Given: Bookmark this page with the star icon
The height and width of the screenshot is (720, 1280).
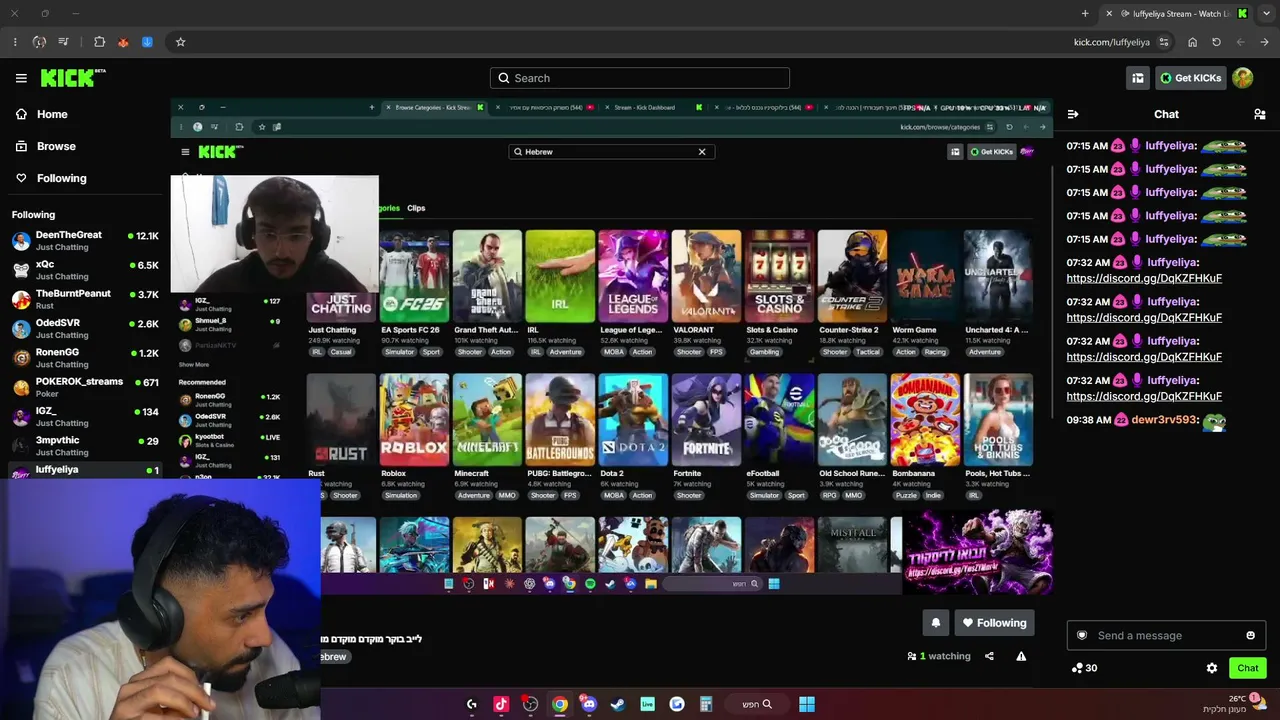Looking at the screenshot, I should pyautogui.click(x=180, y=42).
